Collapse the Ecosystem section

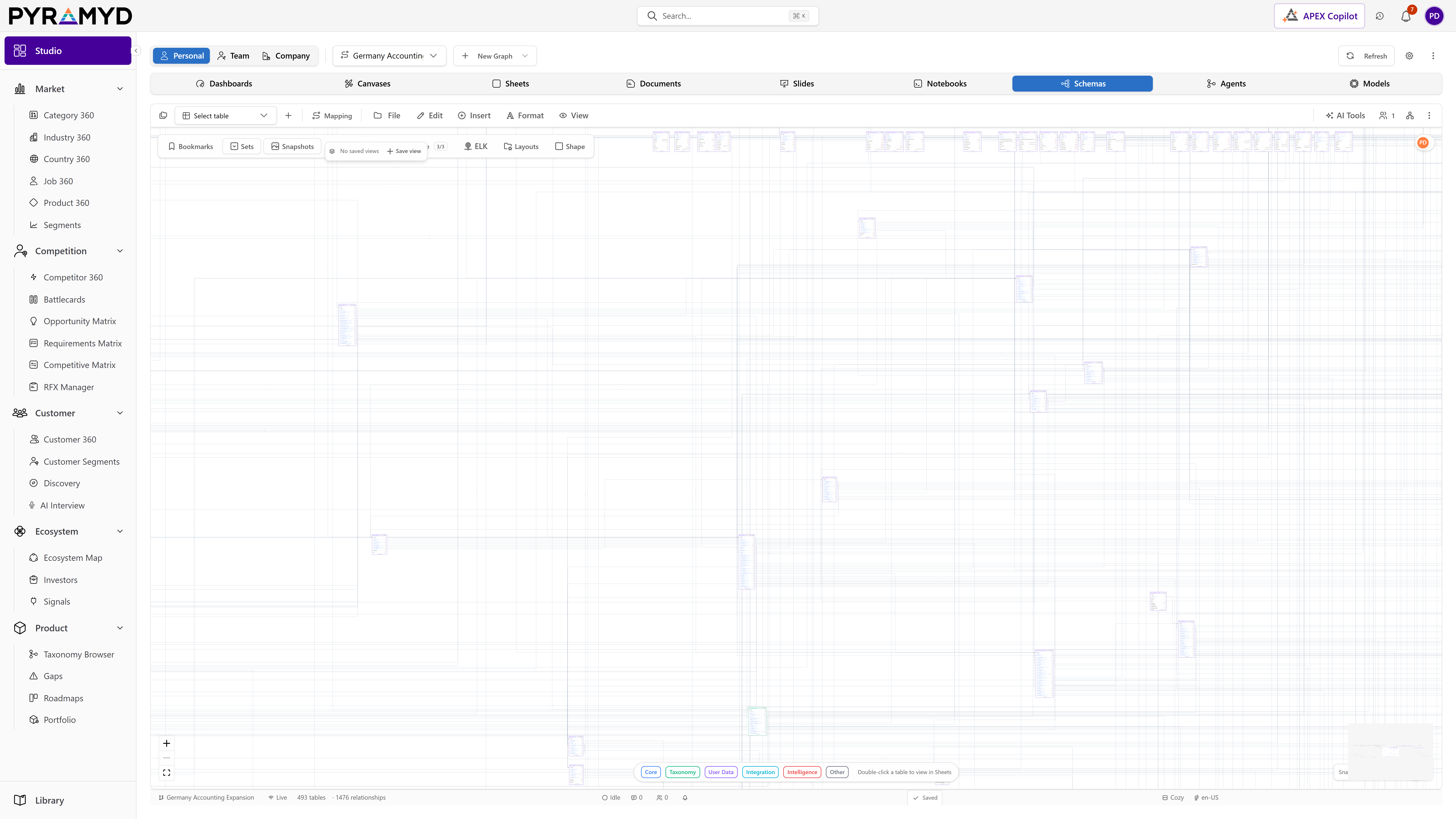coord(120,531)
